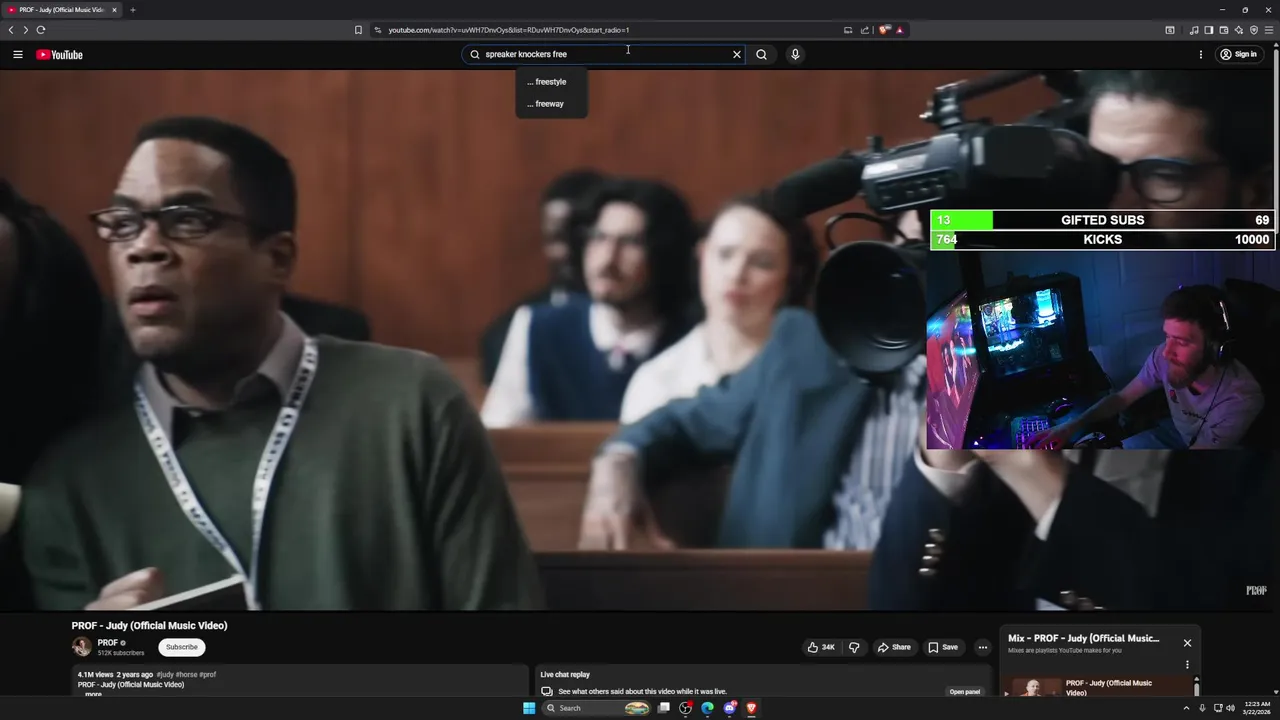The width and height of the screenshot is (1280, 720).
Task: Open the Brave Rewards triangle icon
Action: click(899, 30)
